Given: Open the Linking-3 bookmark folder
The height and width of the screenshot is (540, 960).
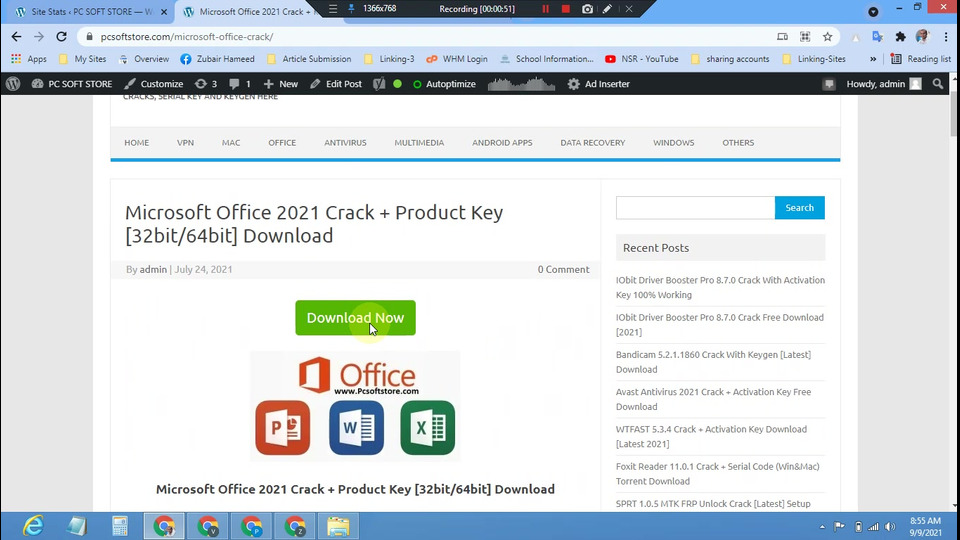Looking at the screenshot, I should [x=389, y=59].
